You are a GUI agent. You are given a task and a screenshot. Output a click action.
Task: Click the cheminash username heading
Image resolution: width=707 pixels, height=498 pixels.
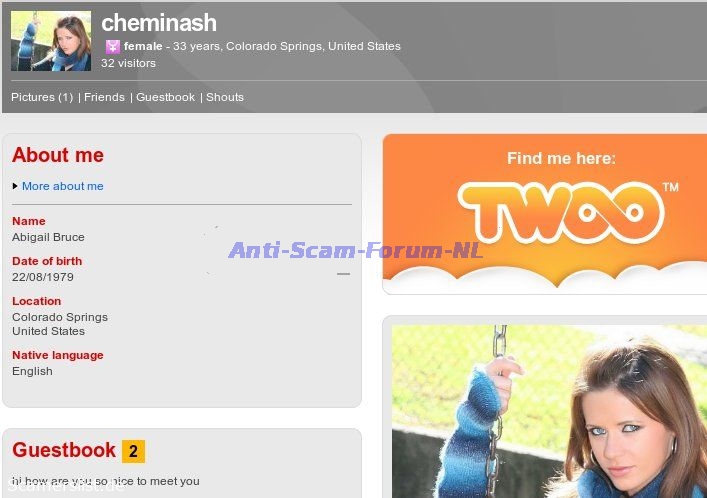[159, 23]
